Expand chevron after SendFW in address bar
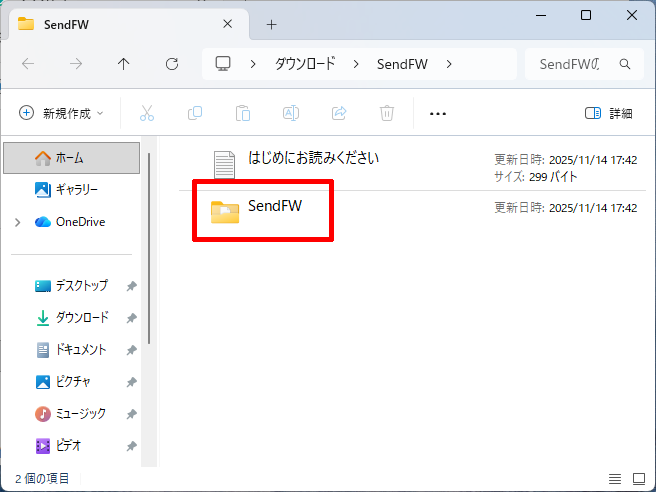Image resolution: width=656 pixels, height=492 pixels. 449,64
